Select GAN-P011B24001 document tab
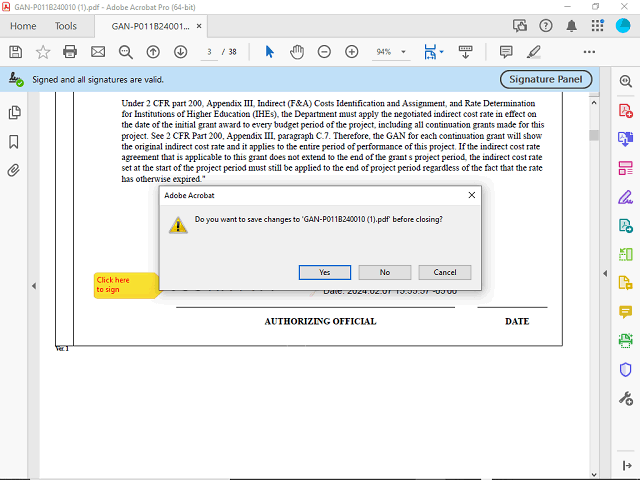This screenshot has height=480, width=640. point(150,26)
